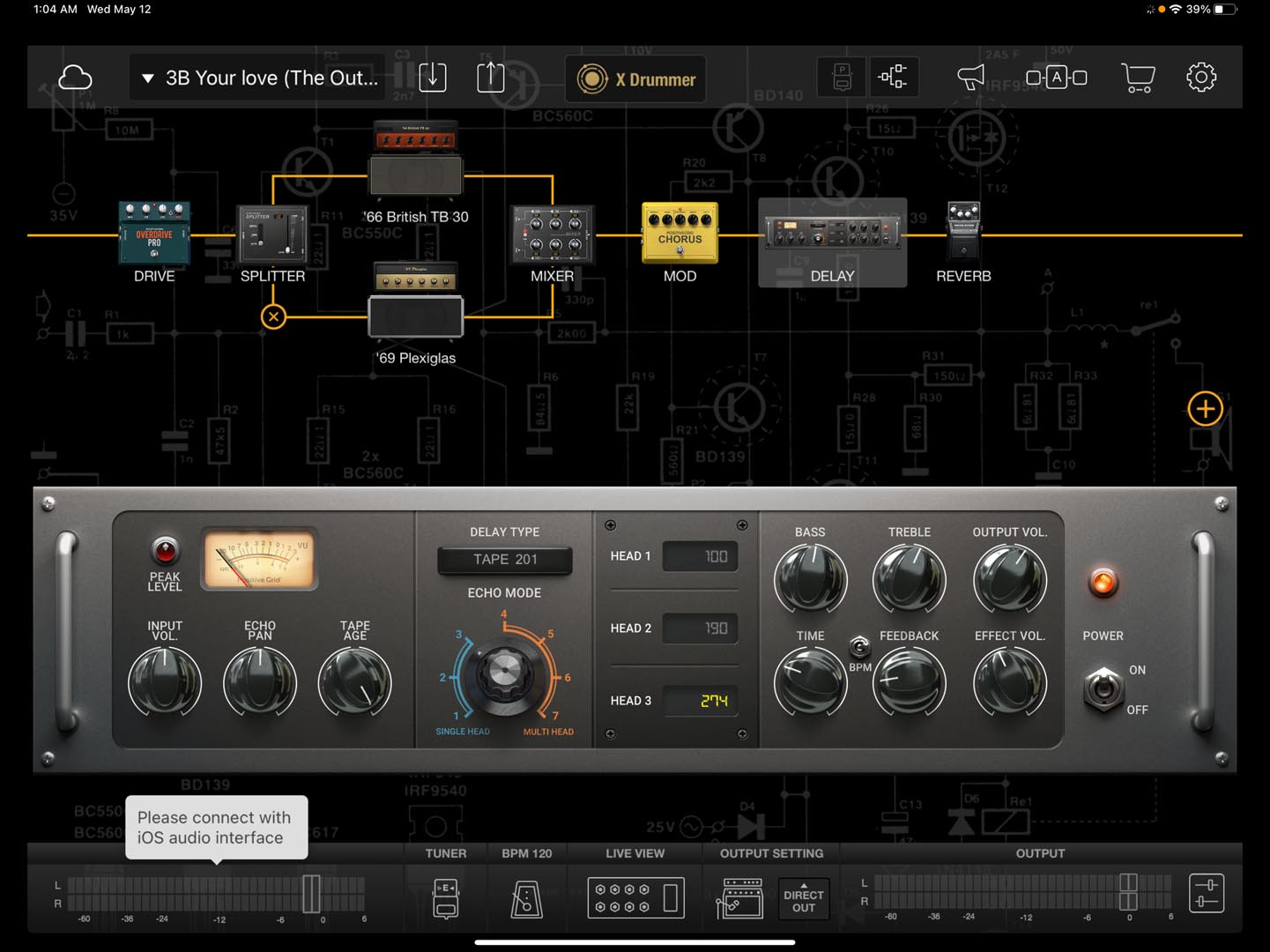Open the cloud presets icon

coord(75,78)
